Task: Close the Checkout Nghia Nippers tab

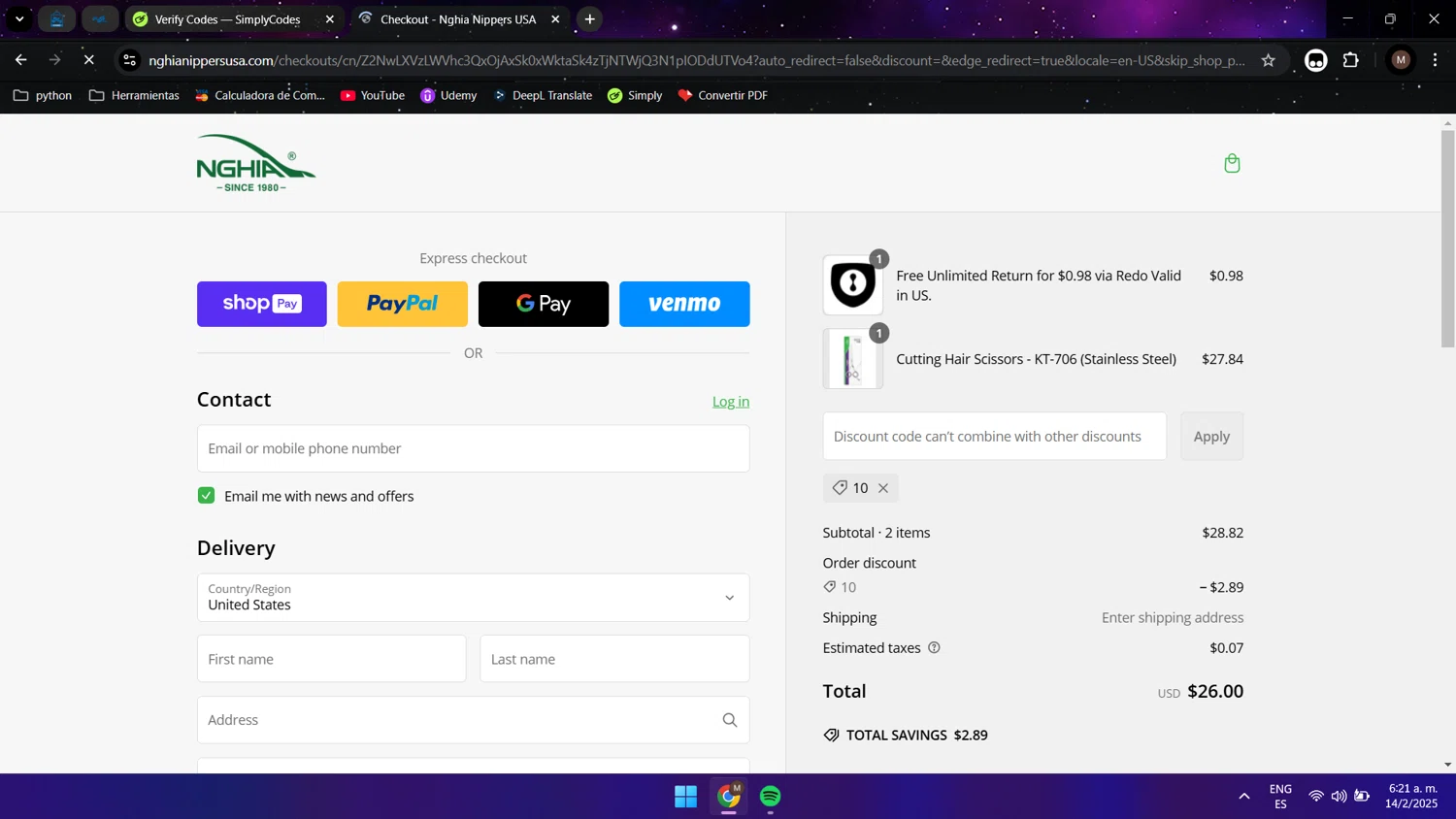Action: click(x=555, y=19)
